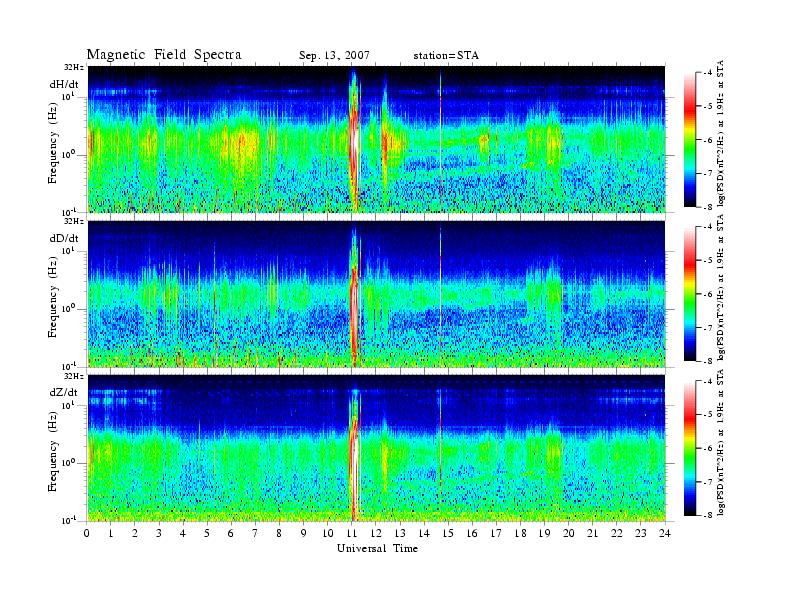Click the dZ/dt panel color bar
Viewport: 792px width, 612px height.
[x=690, y=448]
